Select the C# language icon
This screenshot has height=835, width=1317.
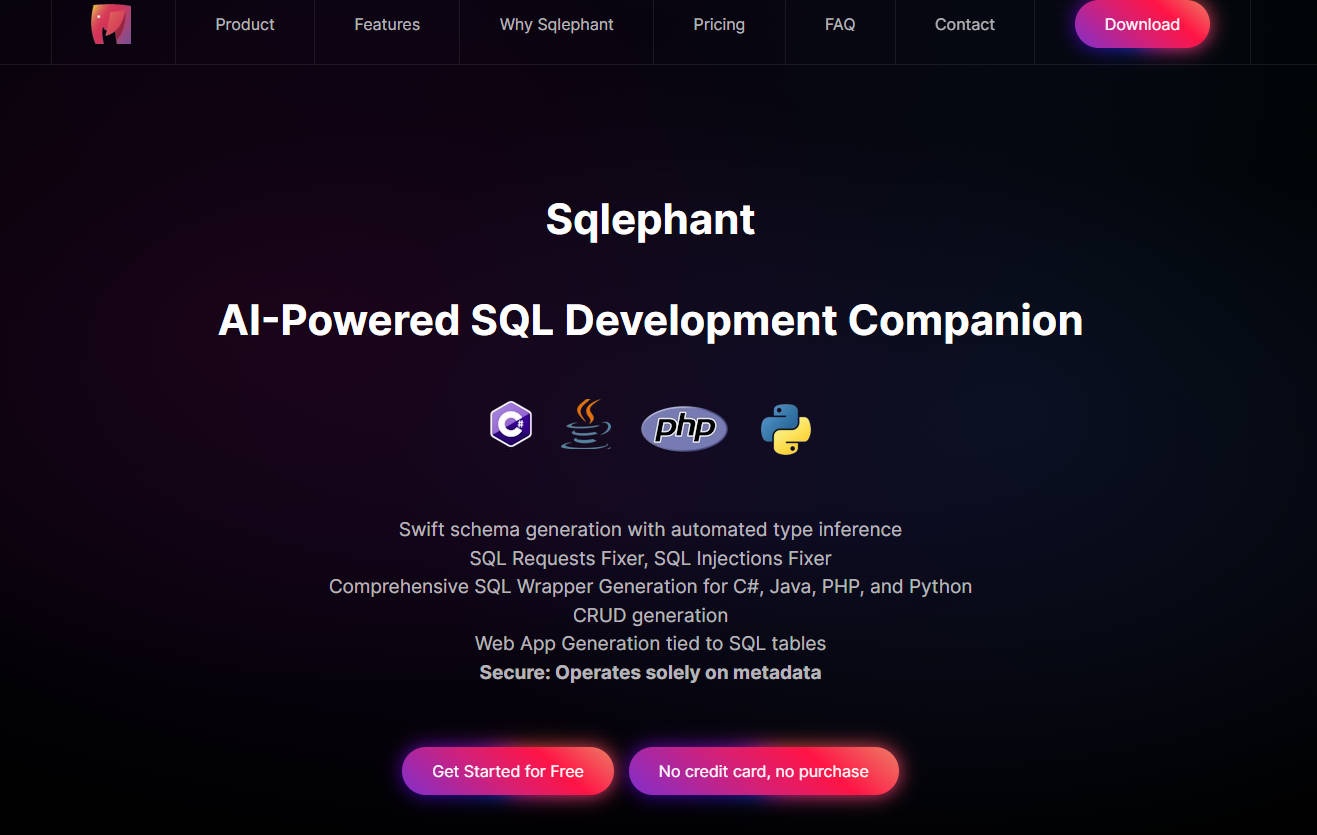point(510,424)
